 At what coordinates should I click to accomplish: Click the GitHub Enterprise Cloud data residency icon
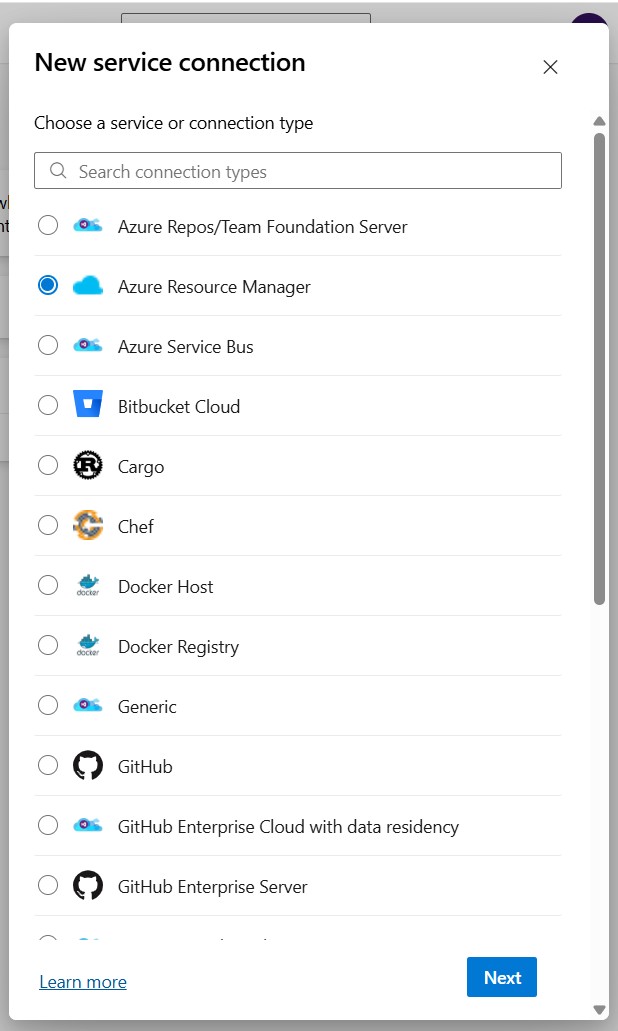(x=89, y=825)
